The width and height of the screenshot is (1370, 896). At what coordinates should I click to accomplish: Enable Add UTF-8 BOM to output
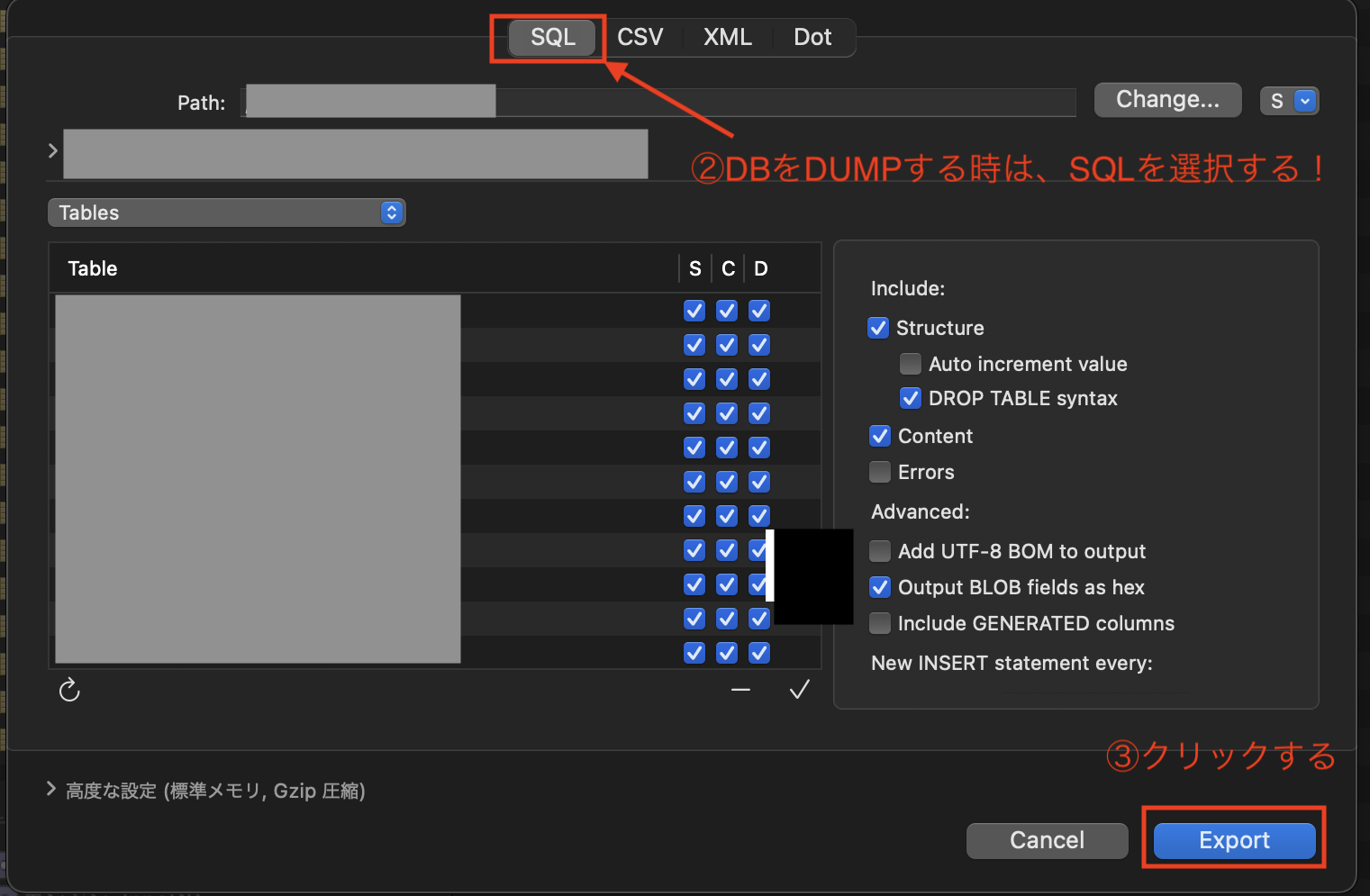point(879,551)
